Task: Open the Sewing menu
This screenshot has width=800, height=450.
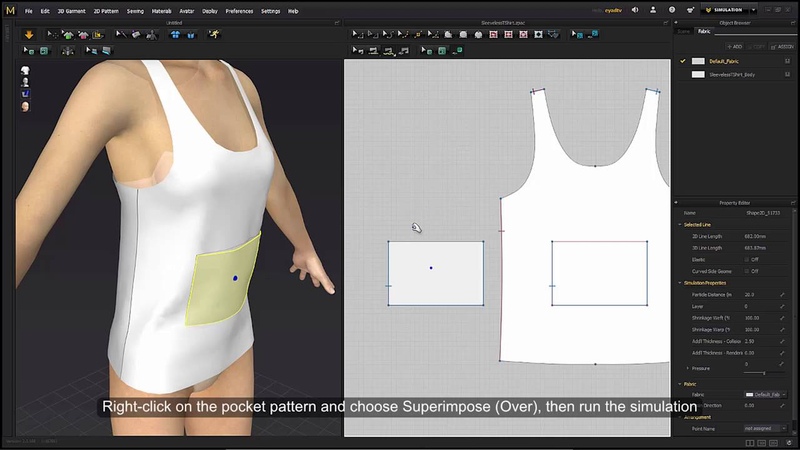Action: pos(135,11)
